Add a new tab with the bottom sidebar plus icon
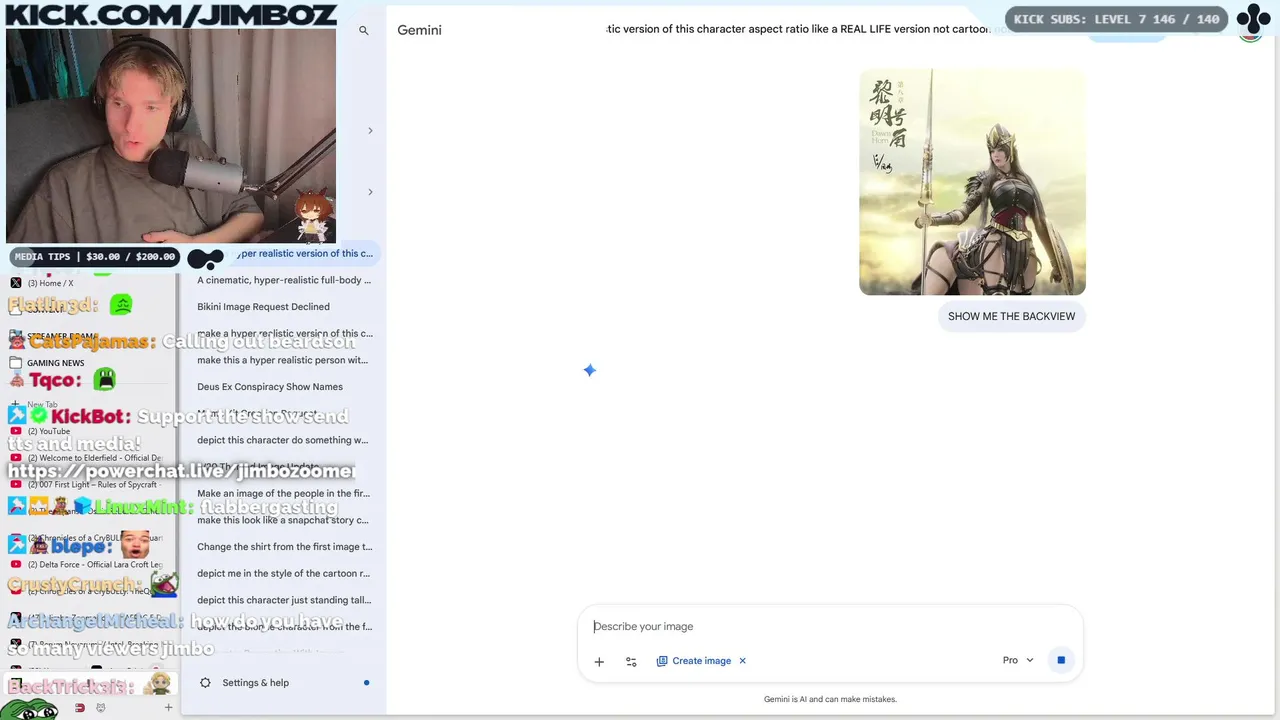 [168, 708]
